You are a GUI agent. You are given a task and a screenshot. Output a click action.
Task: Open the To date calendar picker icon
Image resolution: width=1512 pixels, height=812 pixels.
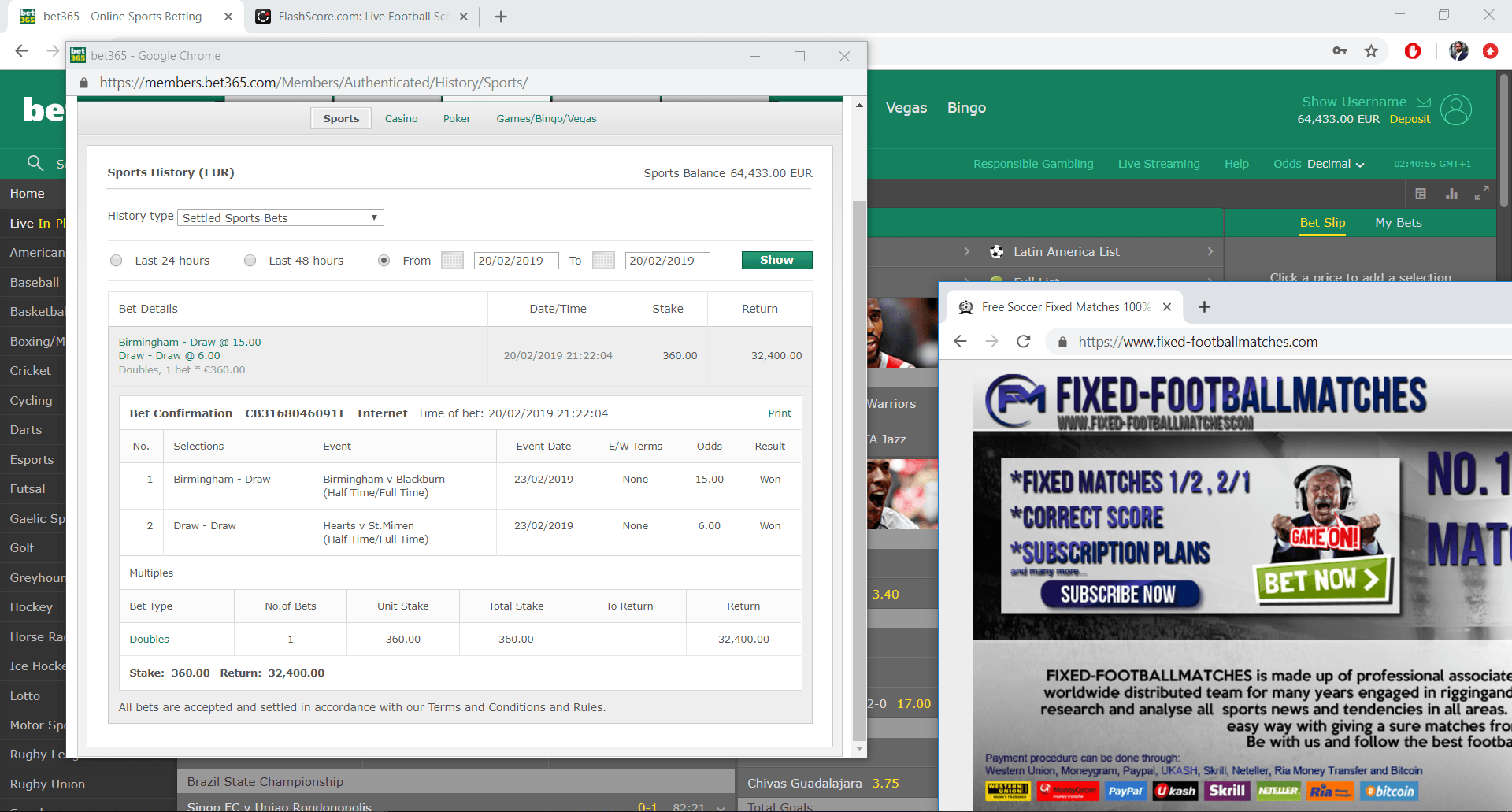pos(603,261)
